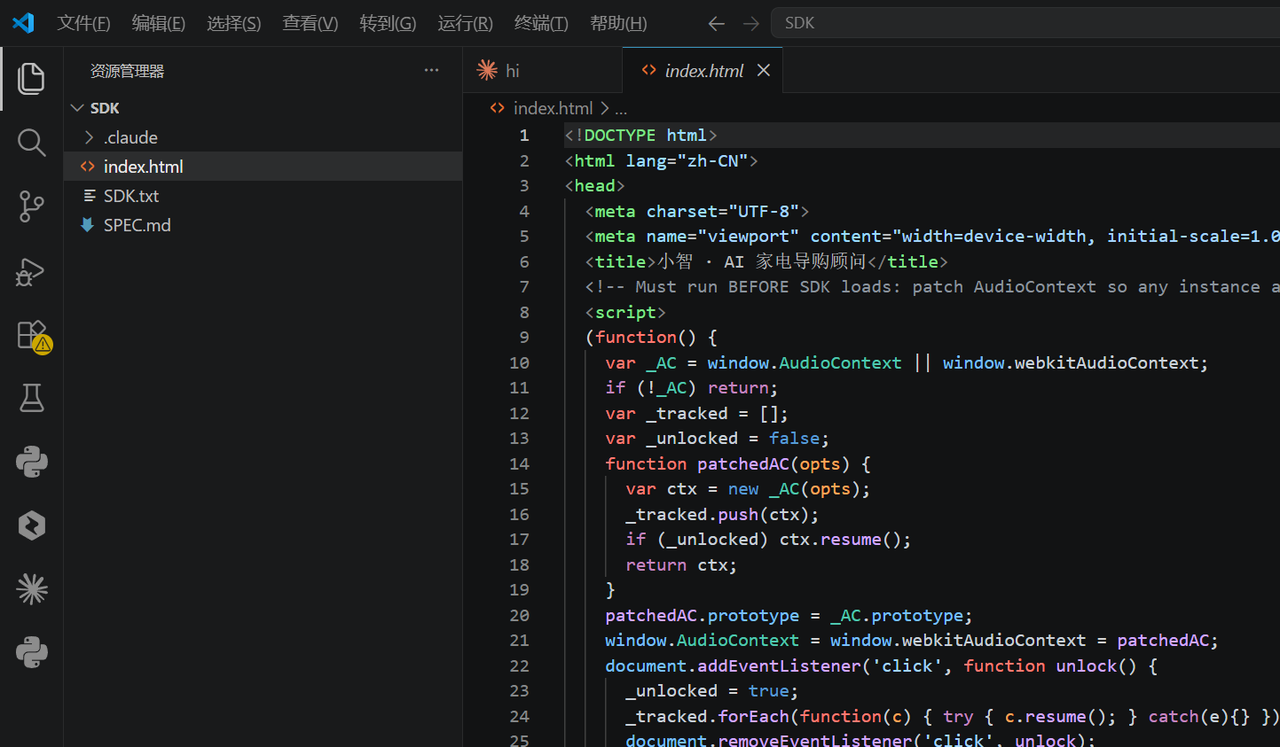Click the hi tab starburst icon
The height and width of the screenshot is (747, 1280).
(x=487, y=70)
